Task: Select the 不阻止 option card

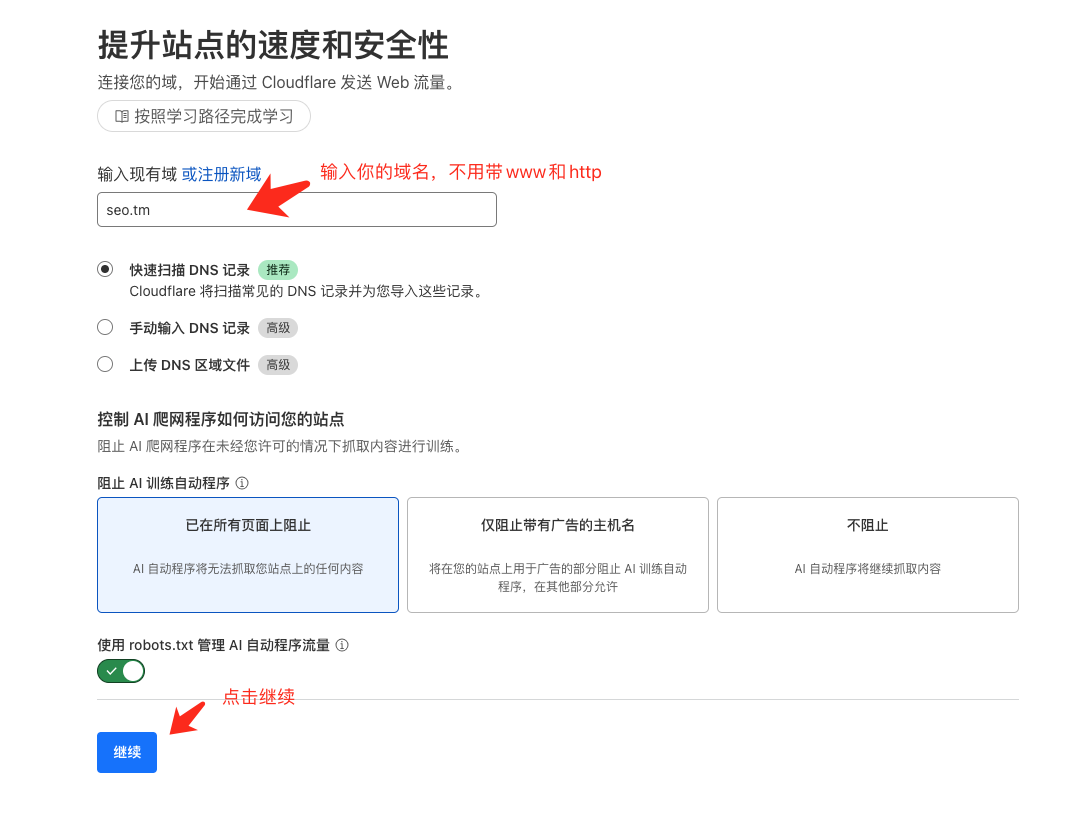Action: 867,554
